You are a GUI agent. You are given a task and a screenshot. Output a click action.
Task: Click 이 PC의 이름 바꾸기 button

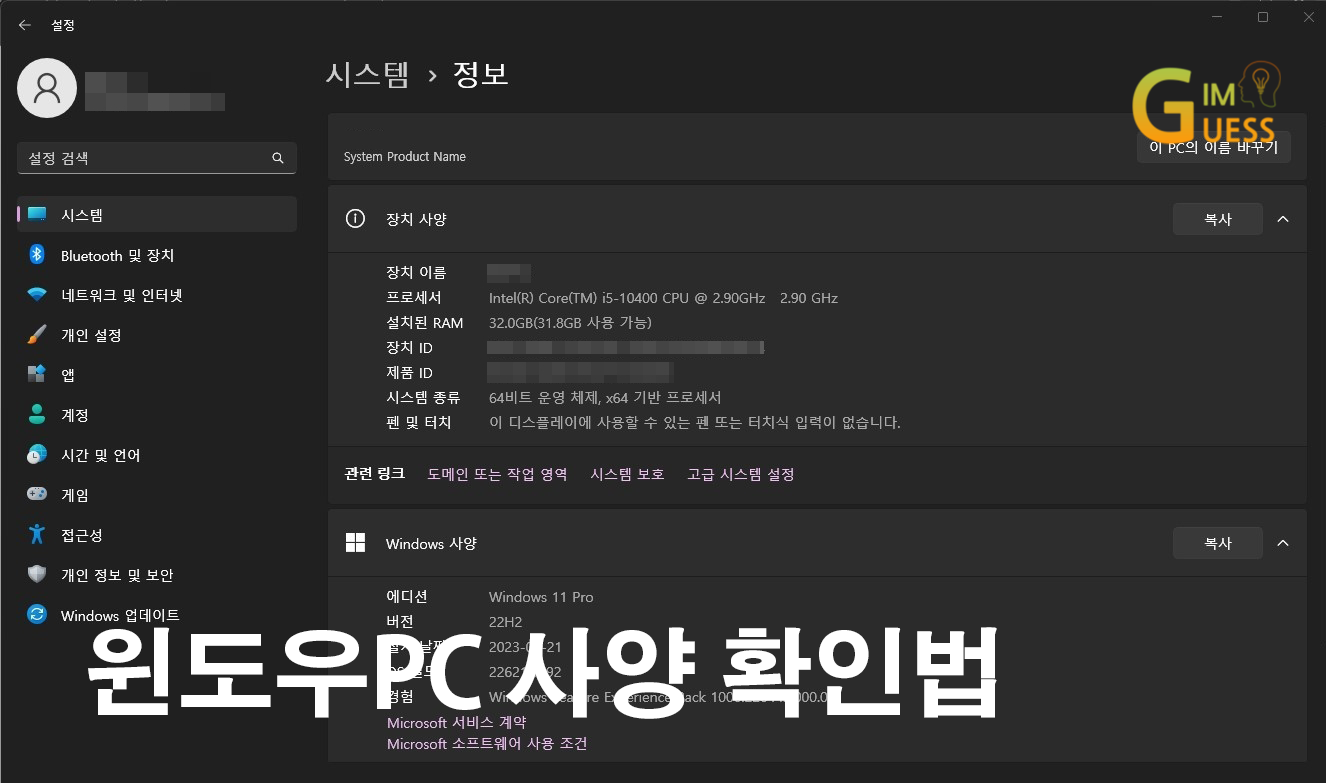click(1214, 147)
